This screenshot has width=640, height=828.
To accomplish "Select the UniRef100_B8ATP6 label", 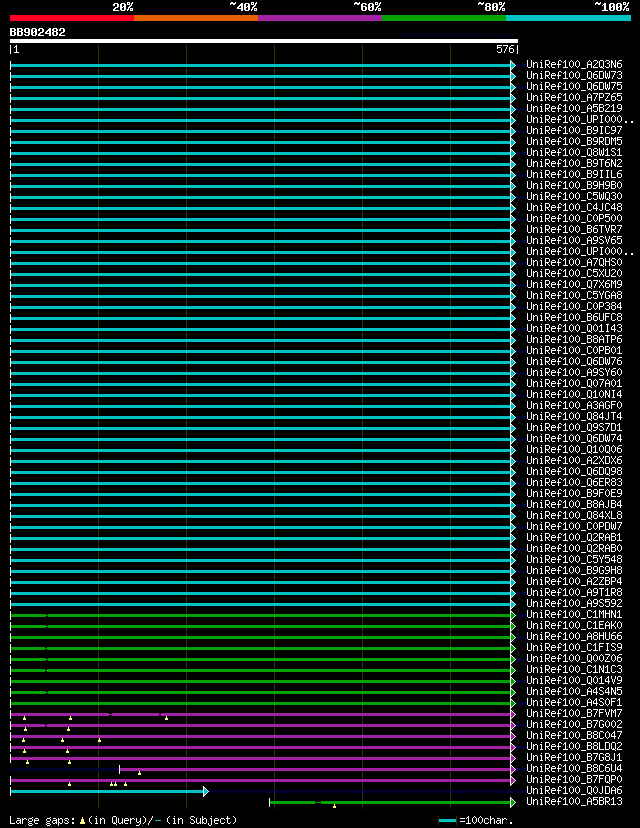I will point(574,340).
